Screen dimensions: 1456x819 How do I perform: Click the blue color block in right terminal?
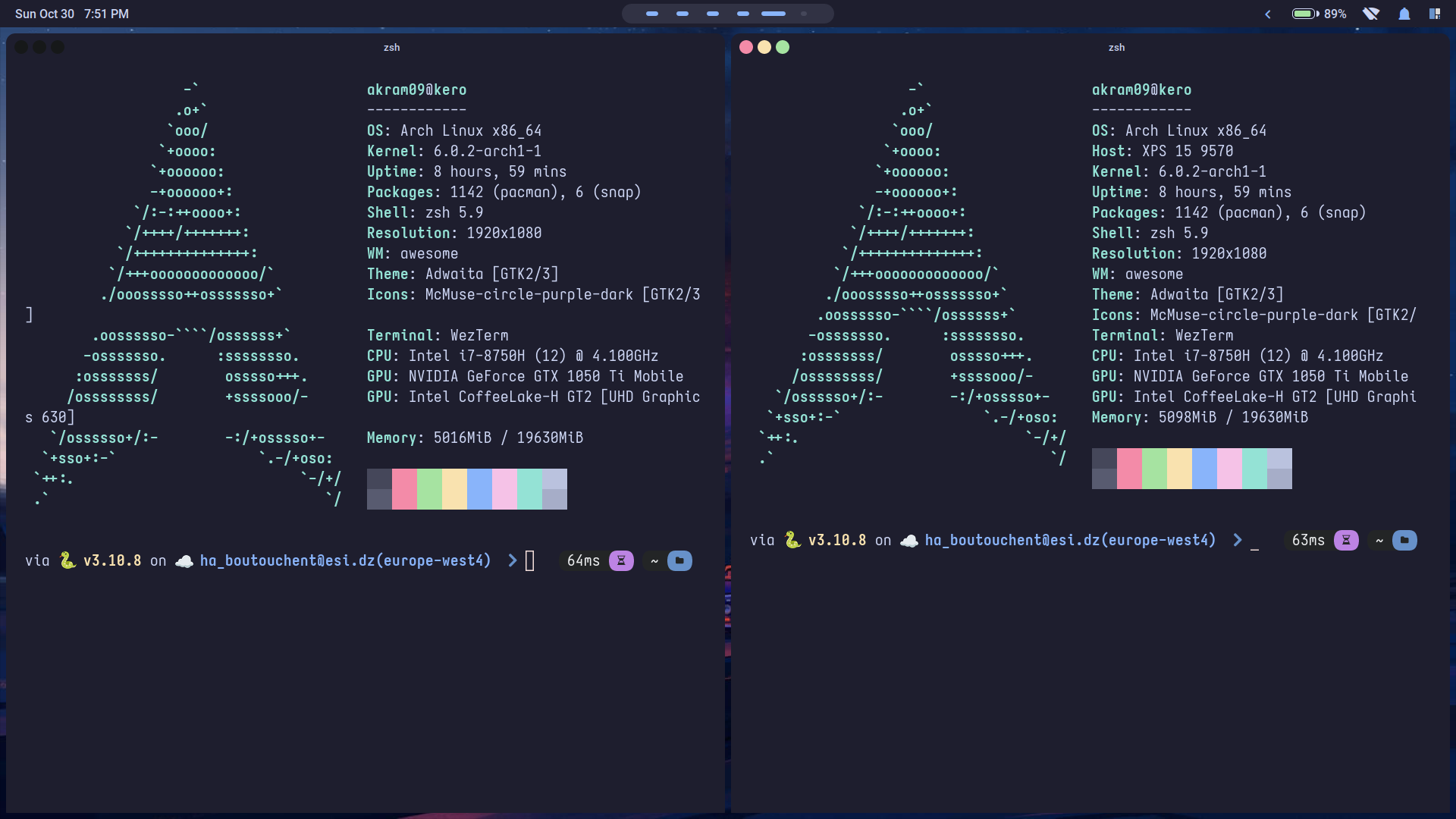[x=1204, y=468]
